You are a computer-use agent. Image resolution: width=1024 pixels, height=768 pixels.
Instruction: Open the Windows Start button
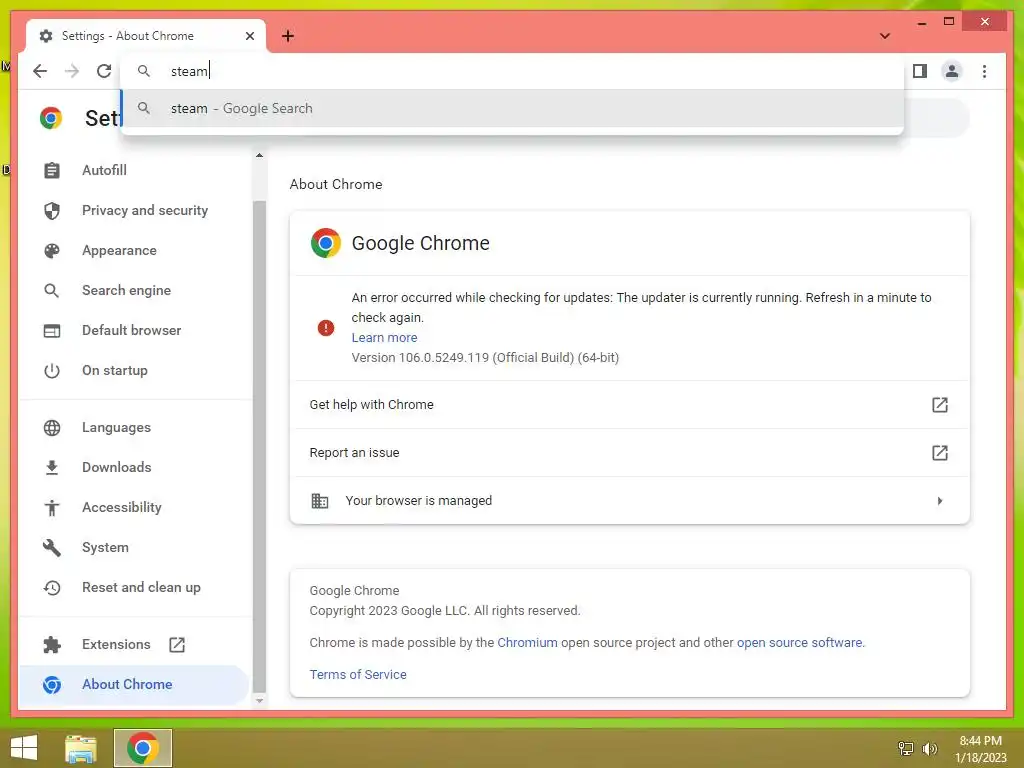click(x=24, y=748)
